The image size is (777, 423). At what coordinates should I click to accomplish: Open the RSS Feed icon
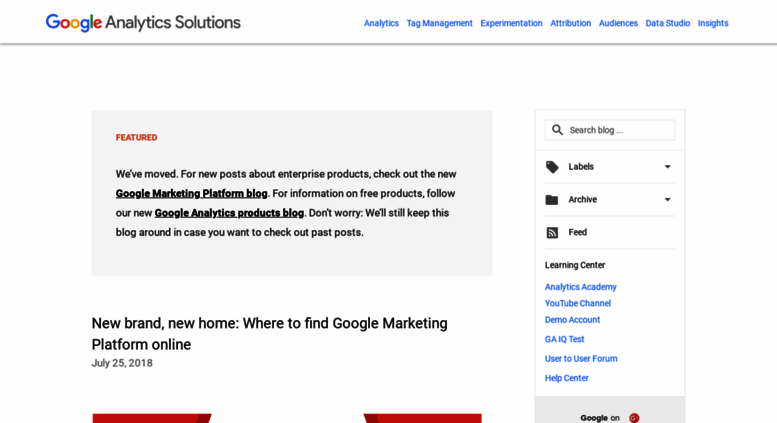click(x=552, y=232)
